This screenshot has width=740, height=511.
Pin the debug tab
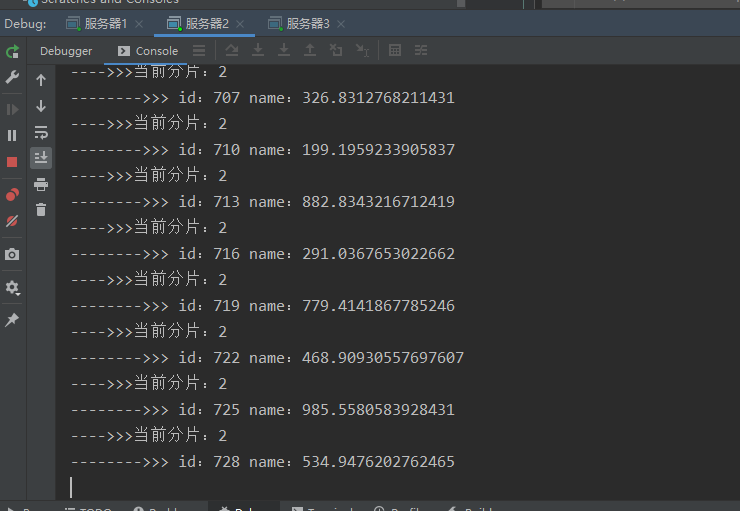12,319
